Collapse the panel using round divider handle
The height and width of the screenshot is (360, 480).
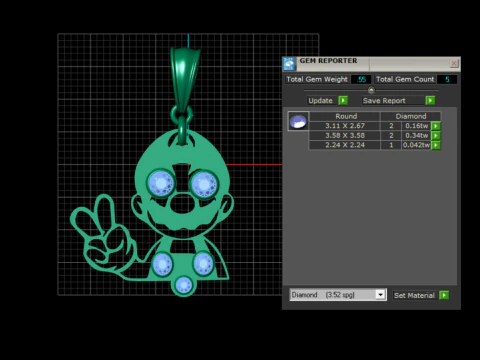[371, 90]
